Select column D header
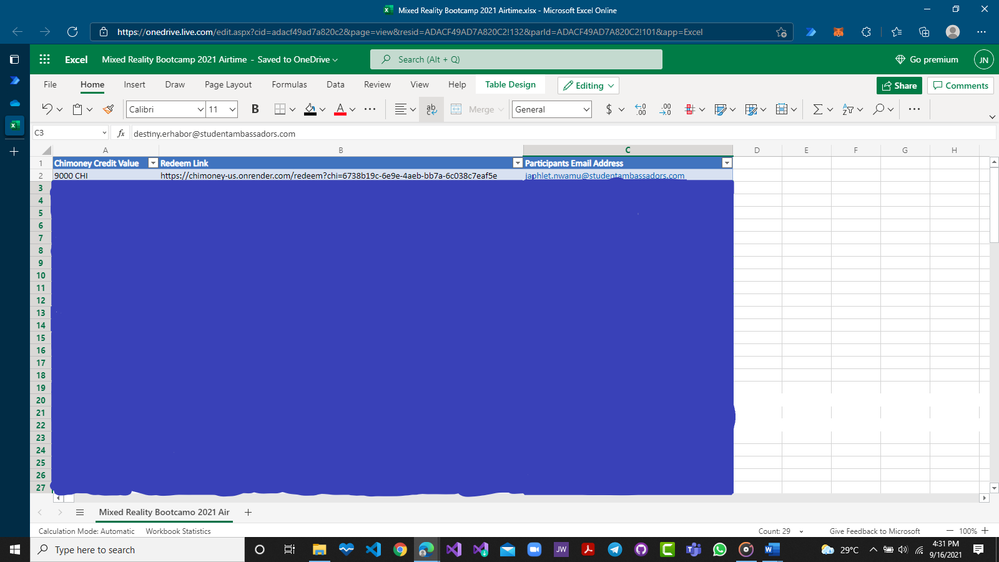Viewport: 999px width, 562px height. (x=757, y=150)
